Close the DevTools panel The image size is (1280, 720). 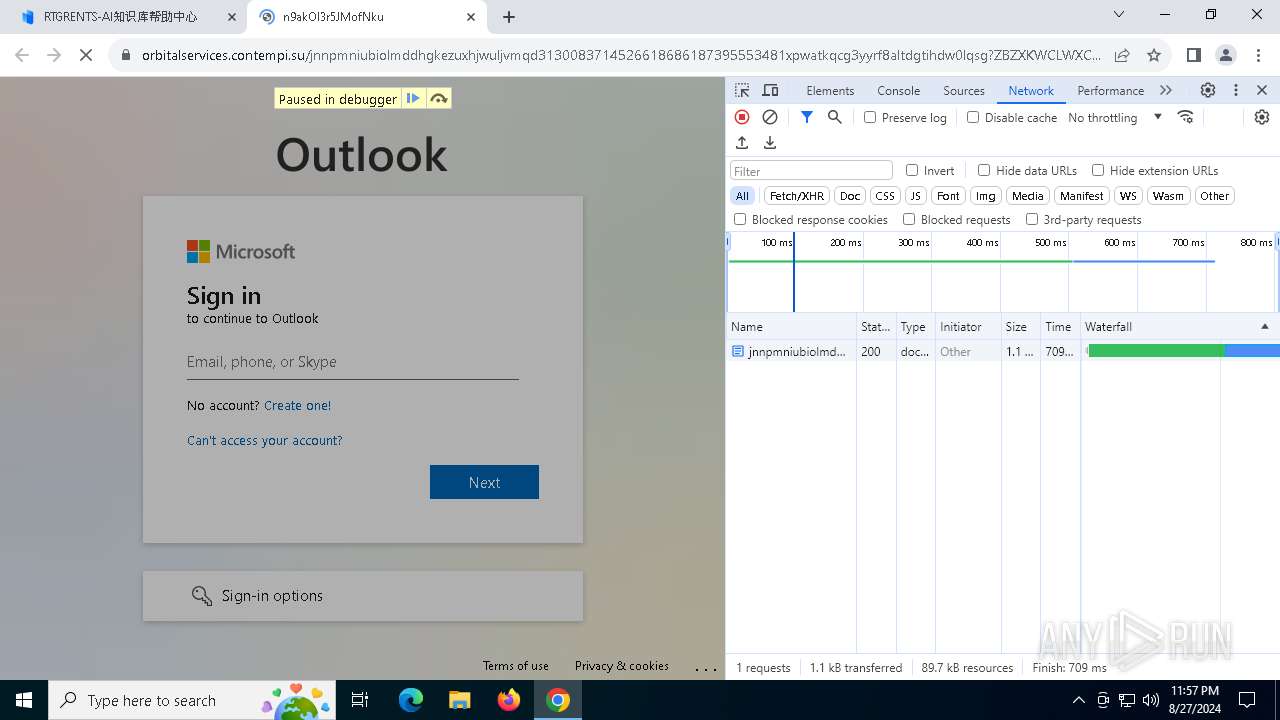coord(1262,90)
